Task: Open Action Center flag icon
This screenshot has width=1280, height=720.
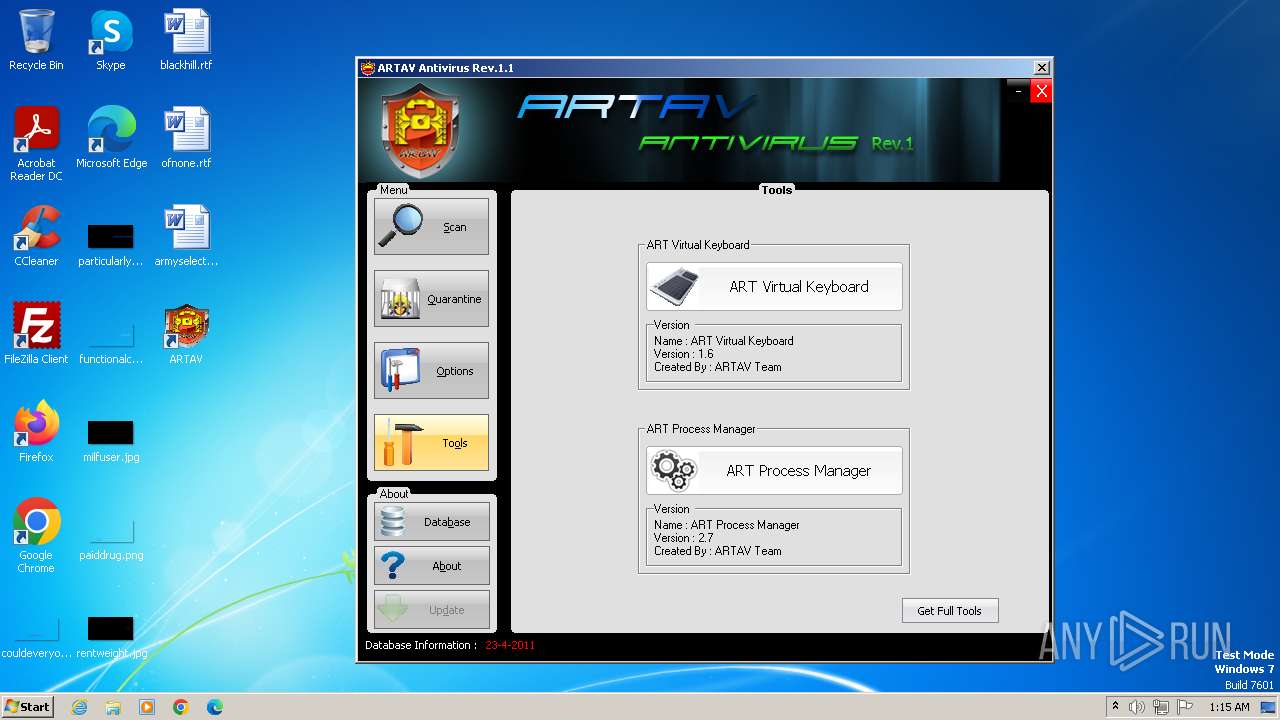Action: tap(1185, 707)
